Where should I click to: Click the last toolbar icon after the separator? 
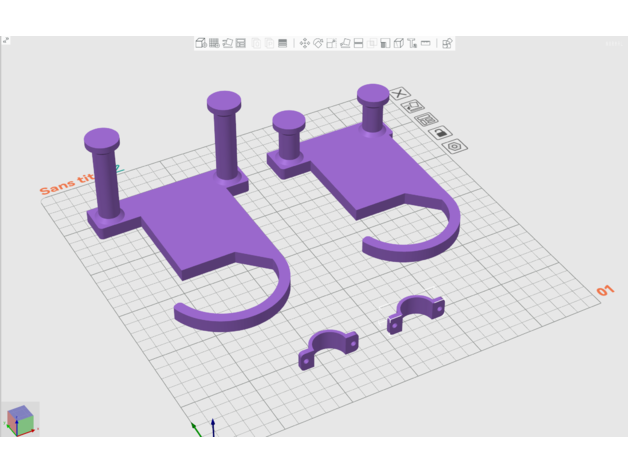pos(447,44)
